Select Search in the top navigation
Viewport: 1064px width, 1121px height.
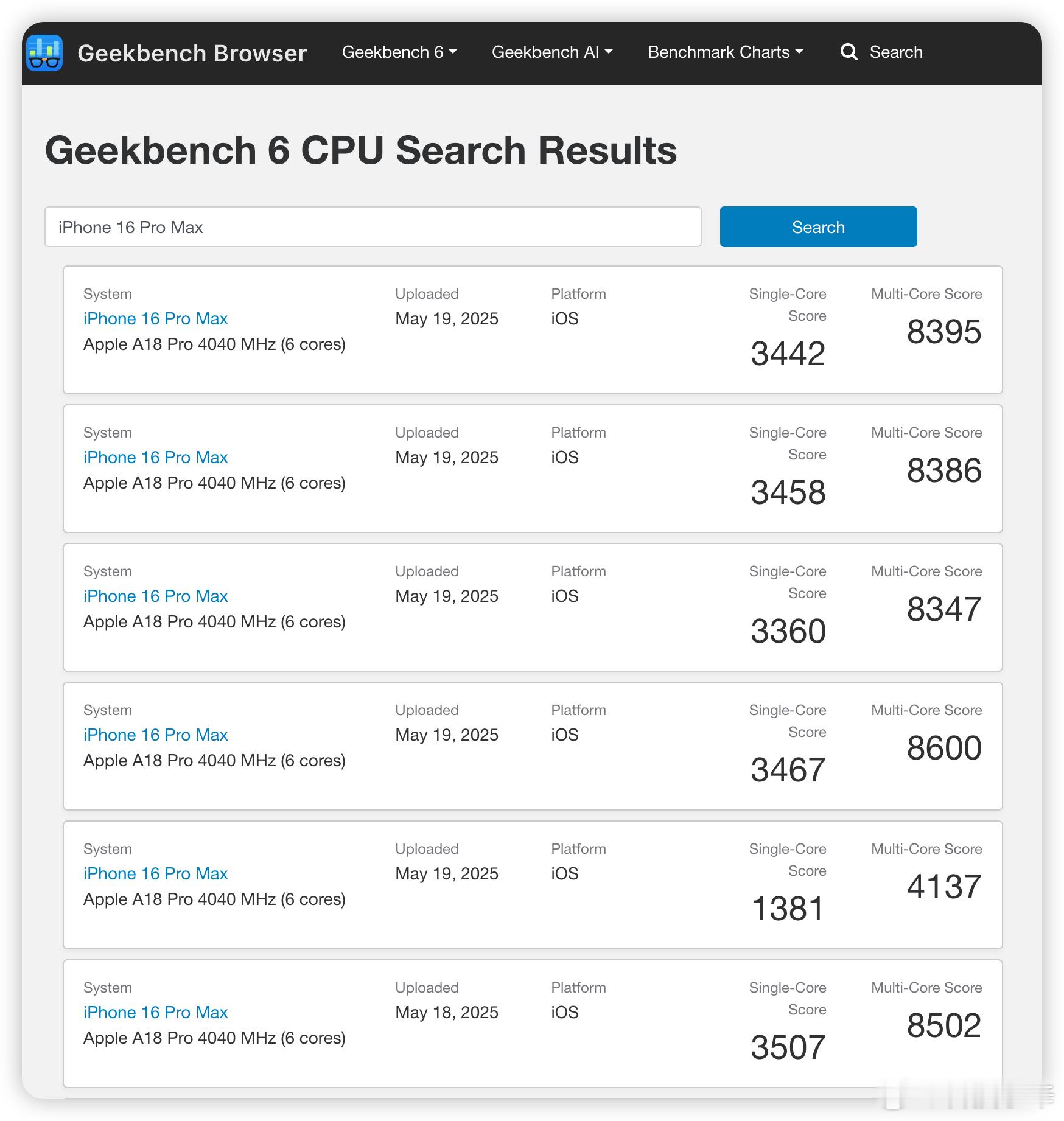point(896,52)
